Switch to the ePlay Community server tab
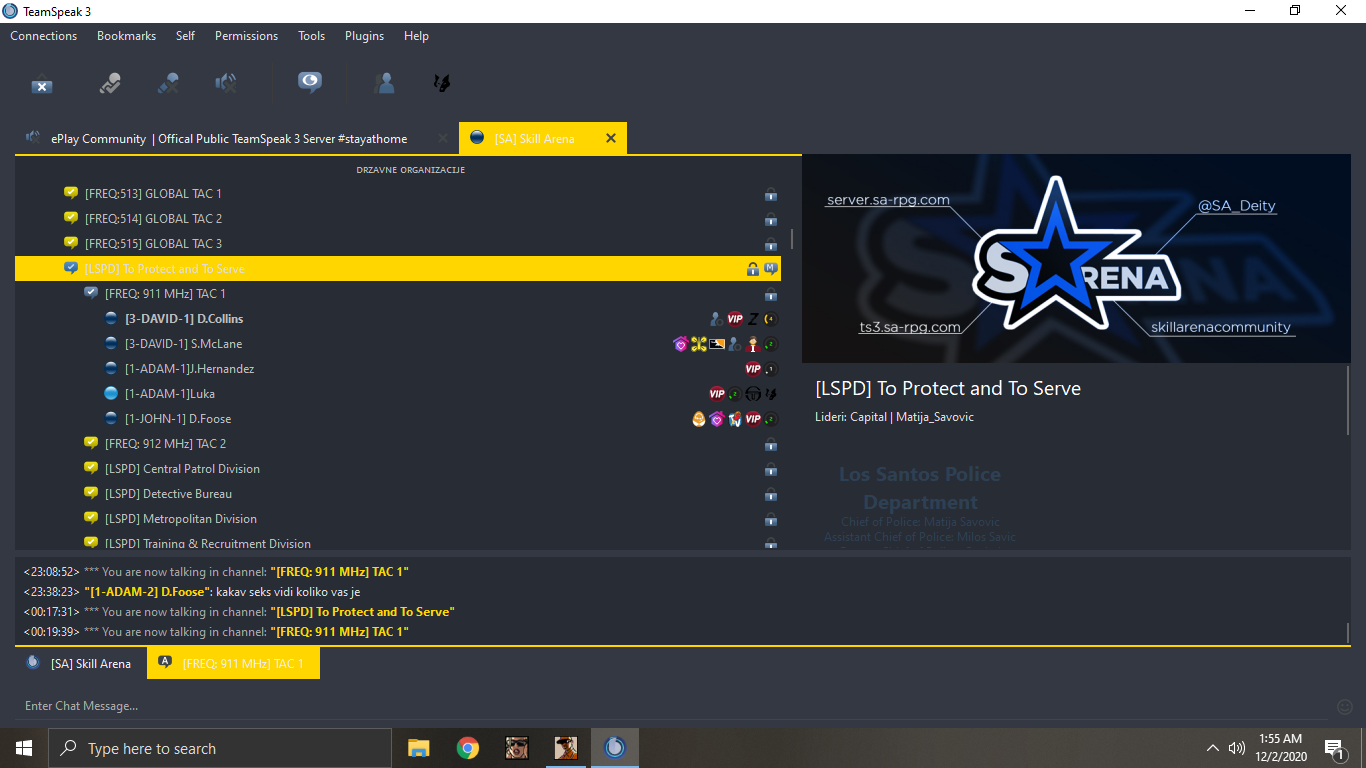The width and height of the screenshot is (1366, 768). point(237,138)
